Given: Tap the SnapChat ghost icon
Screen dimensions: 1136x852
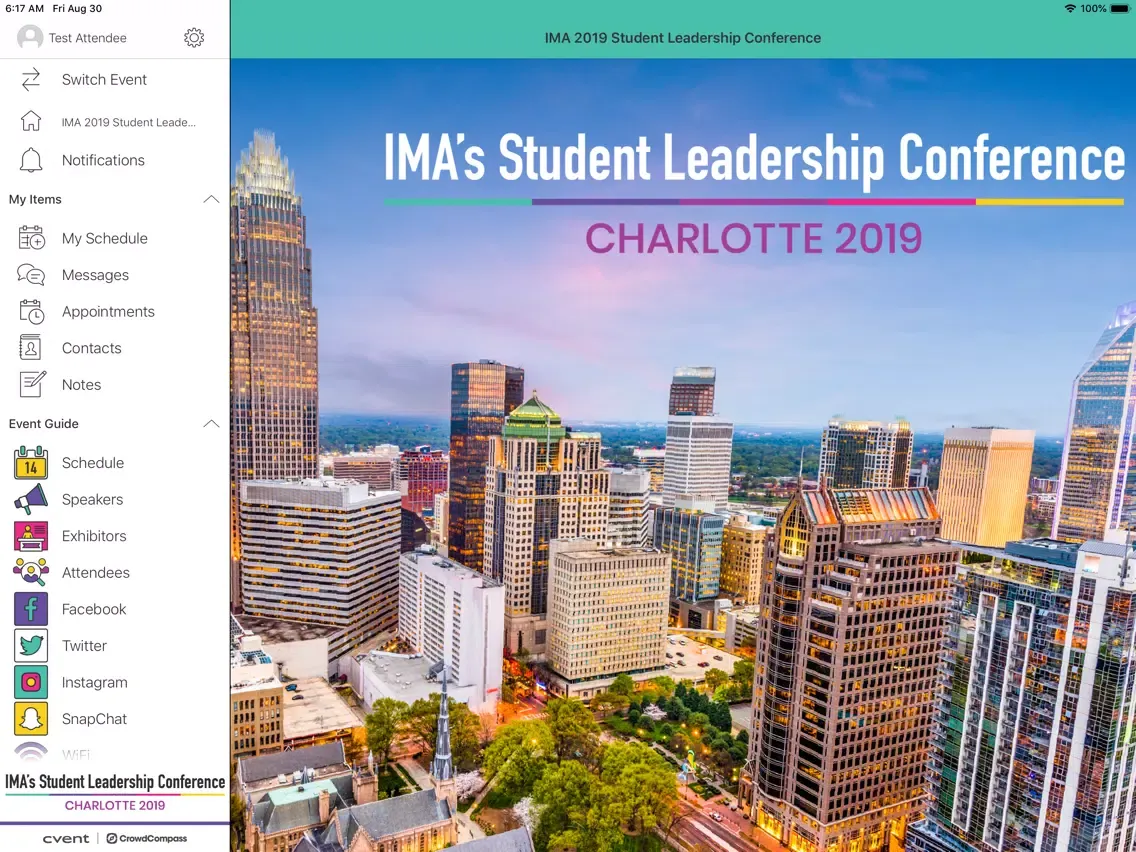Looking at the screenshot, I should pyautogui.click(x=31, y=719).
